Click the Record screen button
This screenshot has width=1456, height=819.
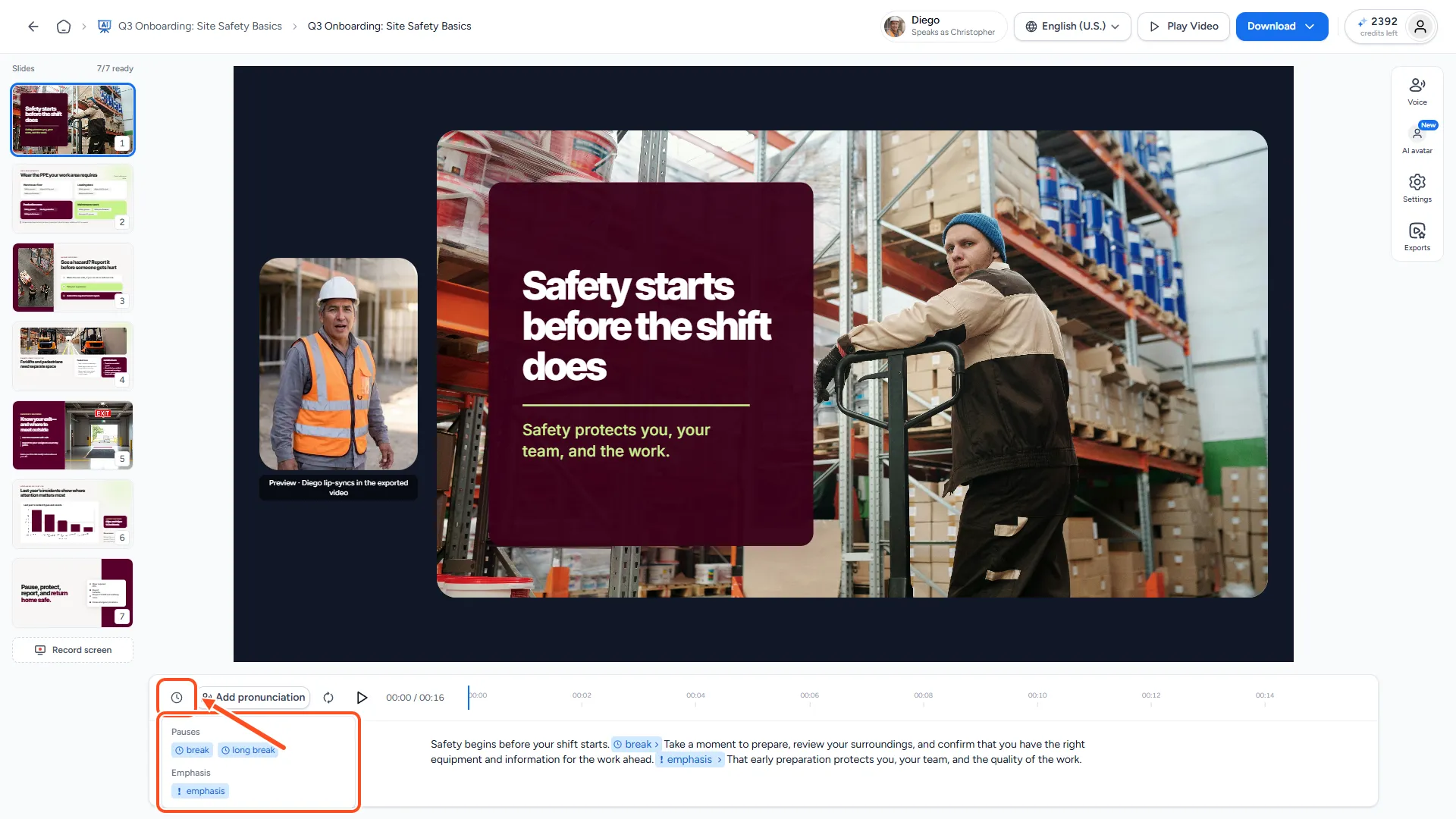[73, 650]
